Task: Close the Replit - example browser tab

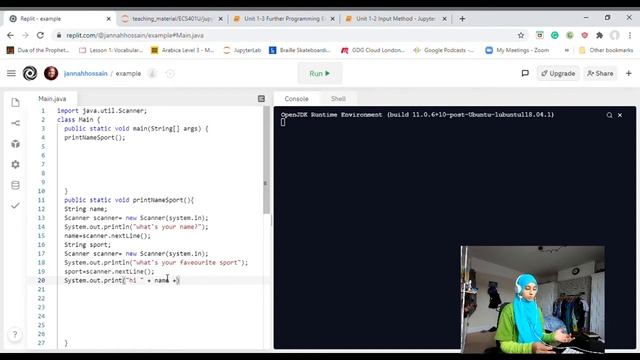Action: coord(109,19)
